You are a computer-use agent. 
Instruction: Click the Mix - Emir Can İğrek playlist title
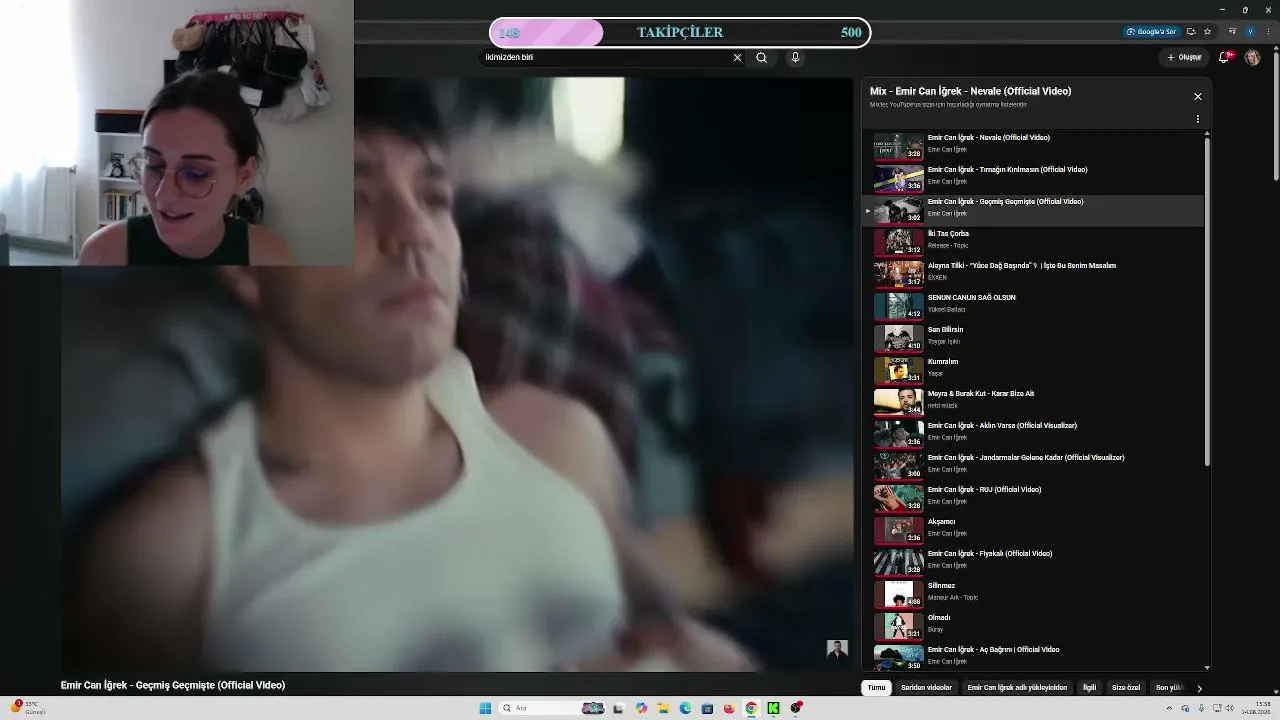(x=970, y=91)
